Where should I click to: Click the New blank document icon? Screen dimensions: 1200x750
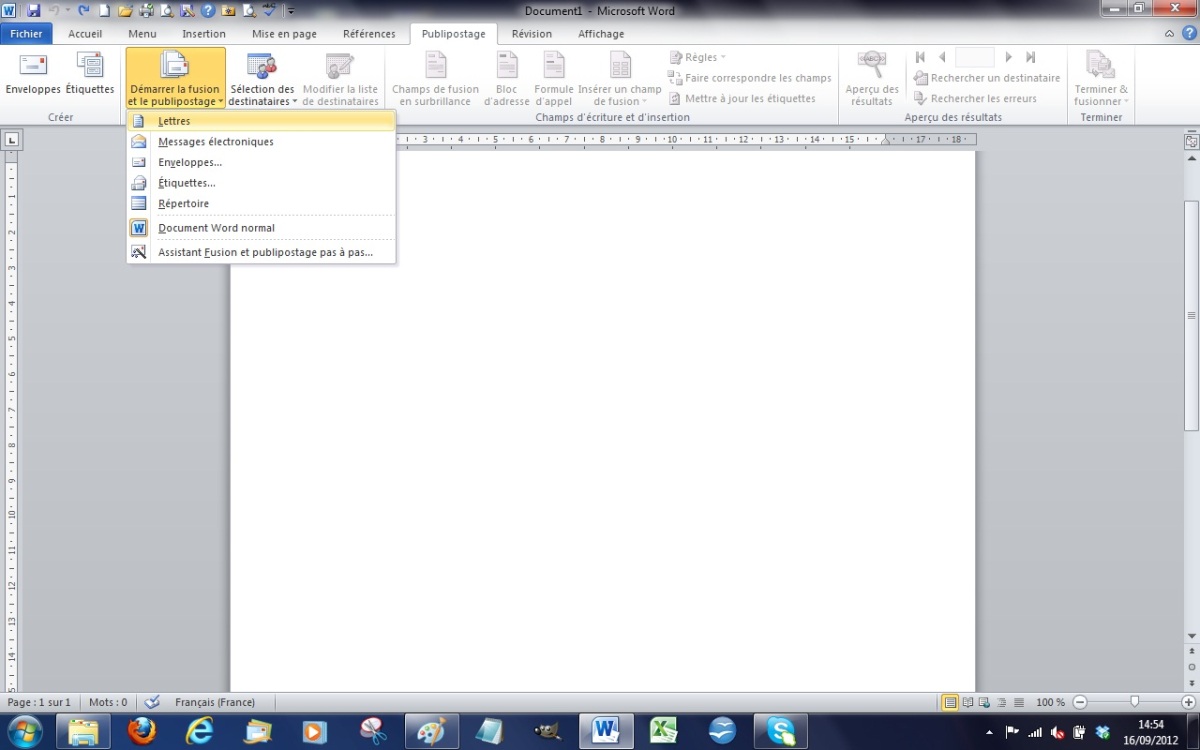coord(104,11)
